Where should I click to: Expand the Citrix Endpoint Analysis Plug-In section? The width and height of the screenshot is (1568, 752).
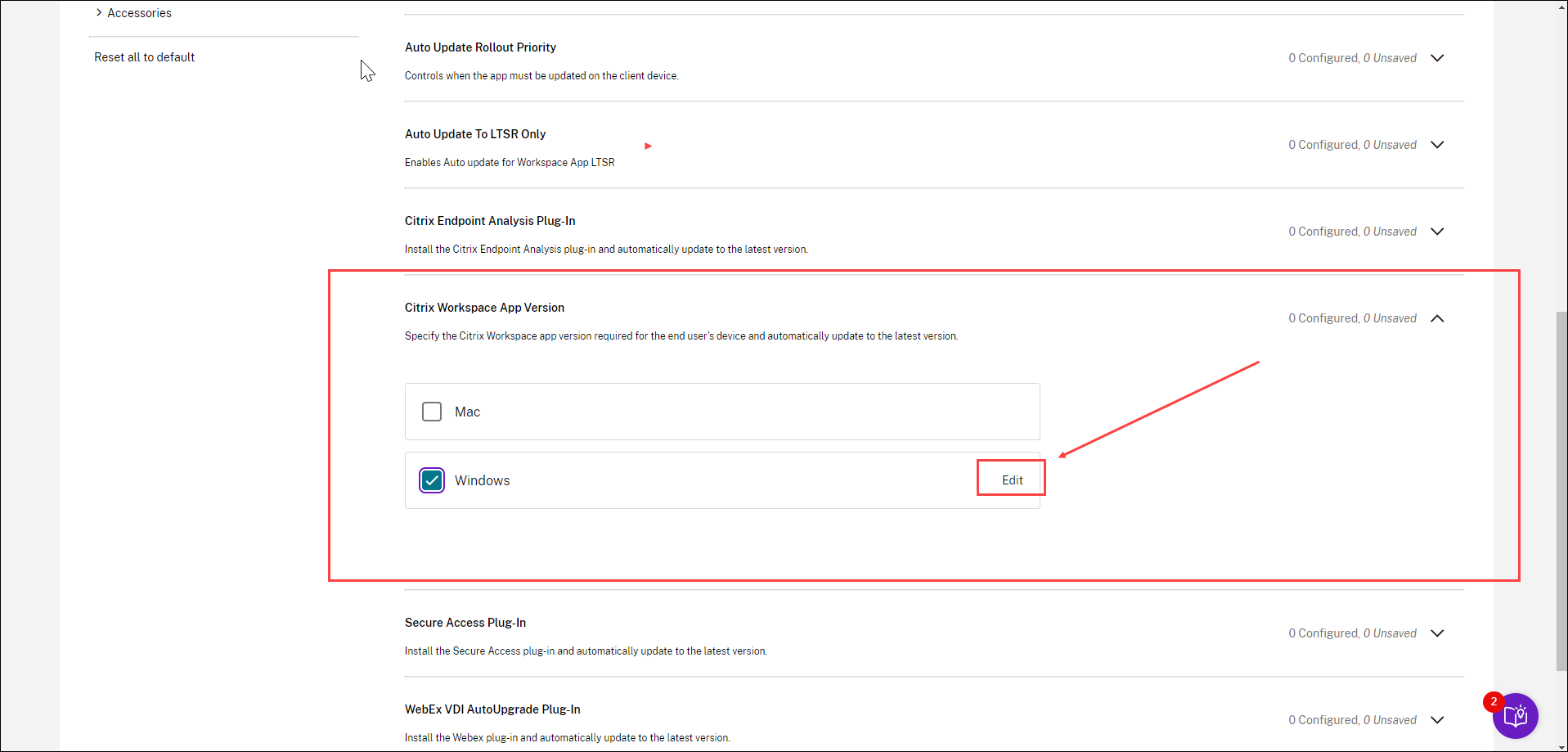pyautogui.click(x=1437, y=232)
